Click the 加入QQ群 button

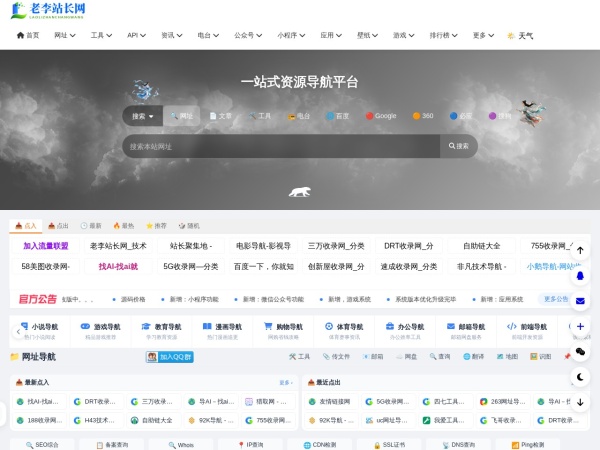[x=170, y=357]
